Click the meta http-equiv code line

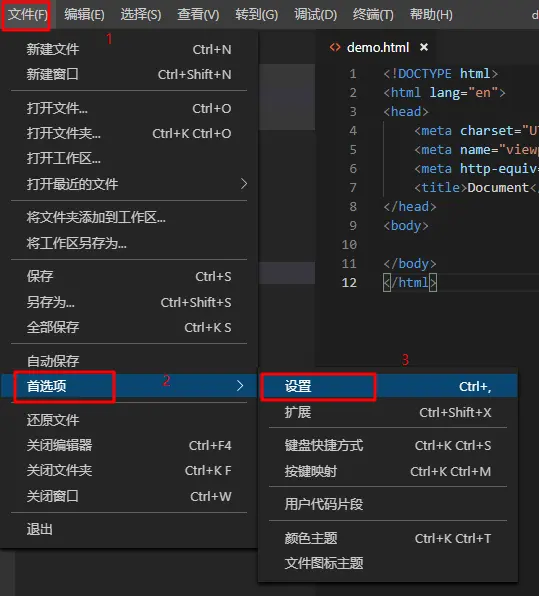pos(476,169)
